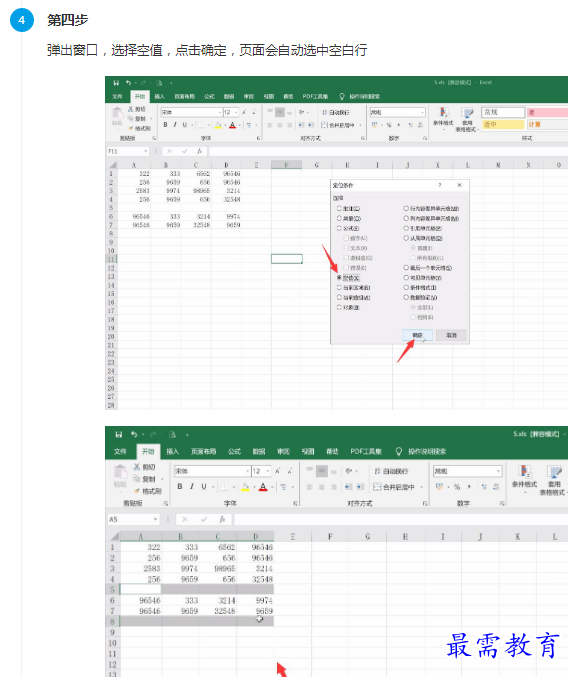Image resolution: width=568 pixels, height=677 pixels.
Task: Click font color A in lower Excel ribbon
Action: point(263,487)
